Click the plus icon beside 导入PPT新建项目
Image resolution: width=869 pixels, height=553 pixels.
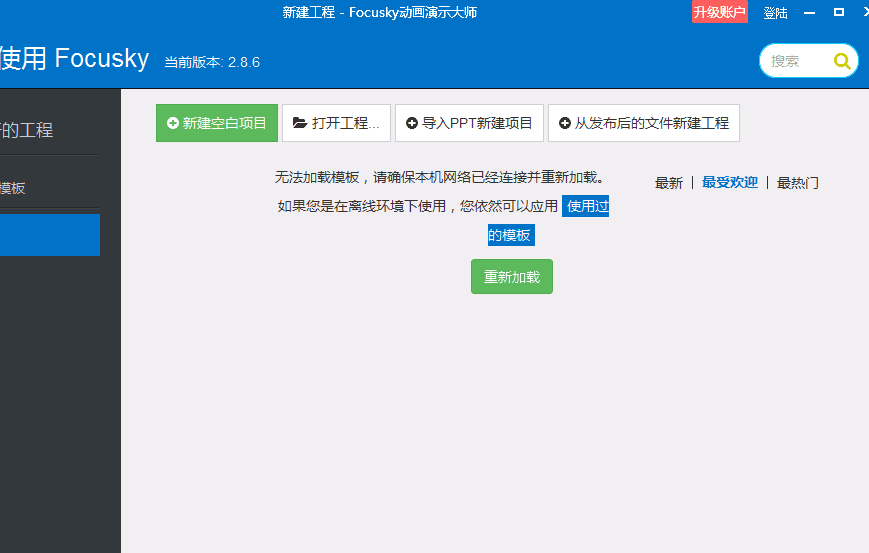click(x=411, y=123)
